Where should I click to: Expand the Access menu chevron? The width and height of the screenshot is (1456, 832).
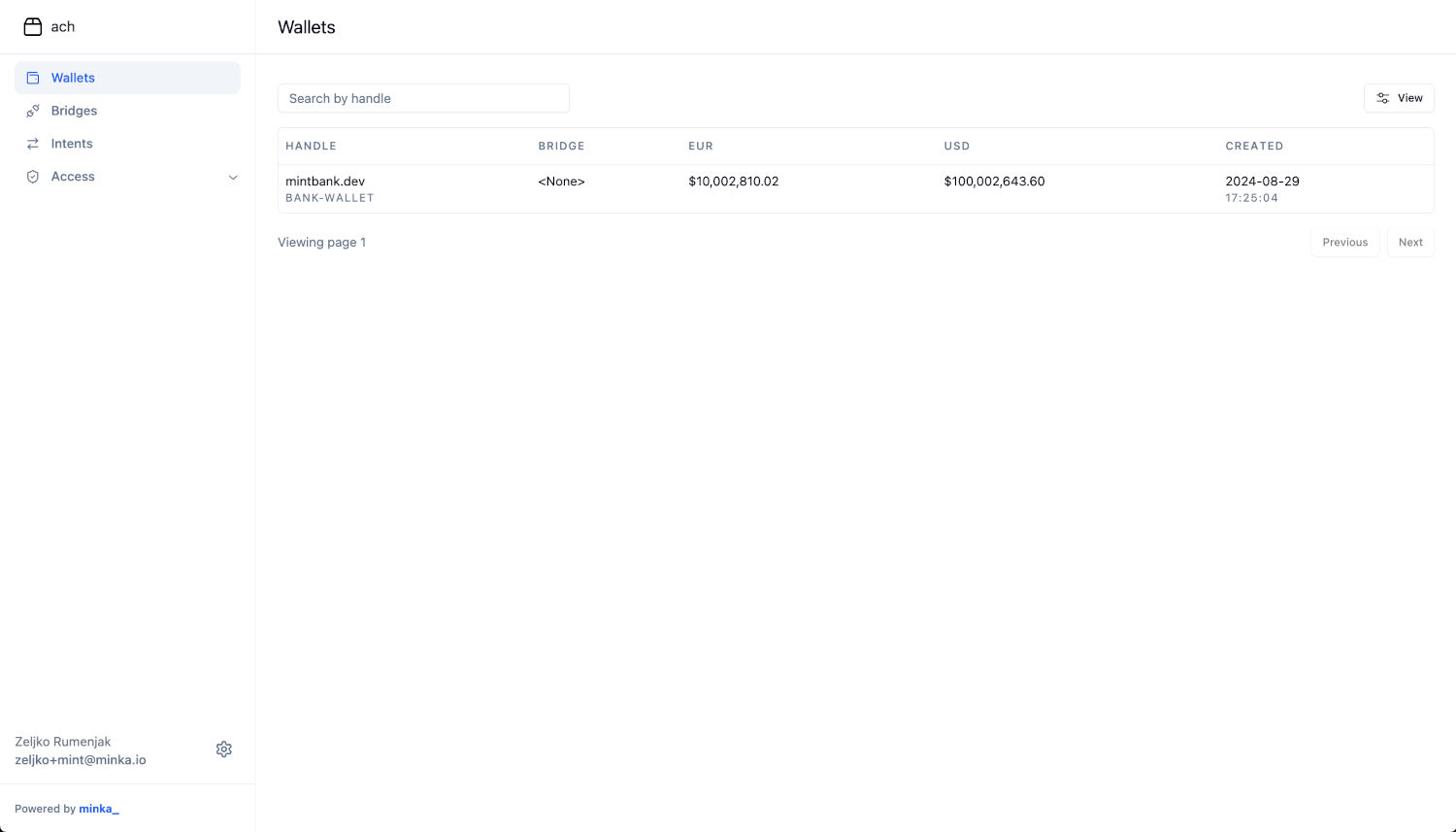coord(233,177)
